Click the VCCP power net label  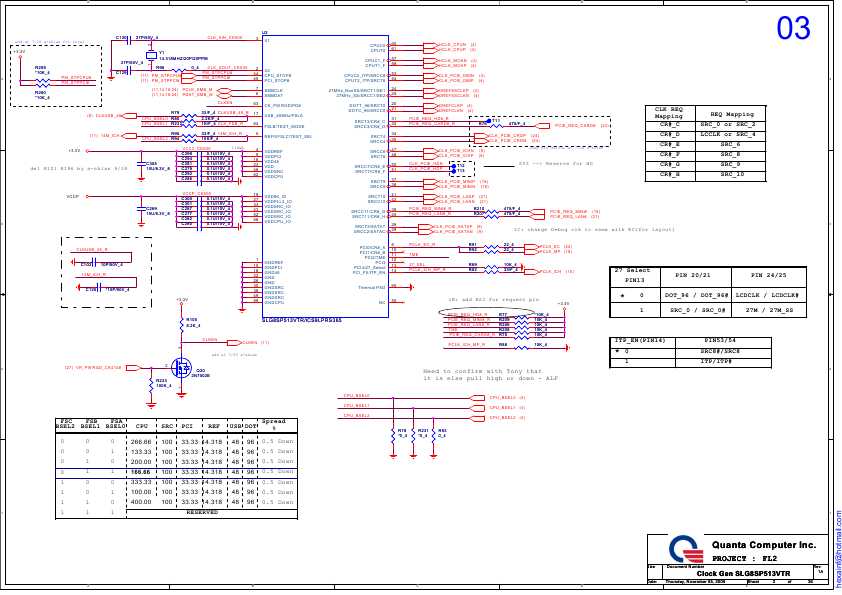[x=72, y=197]
